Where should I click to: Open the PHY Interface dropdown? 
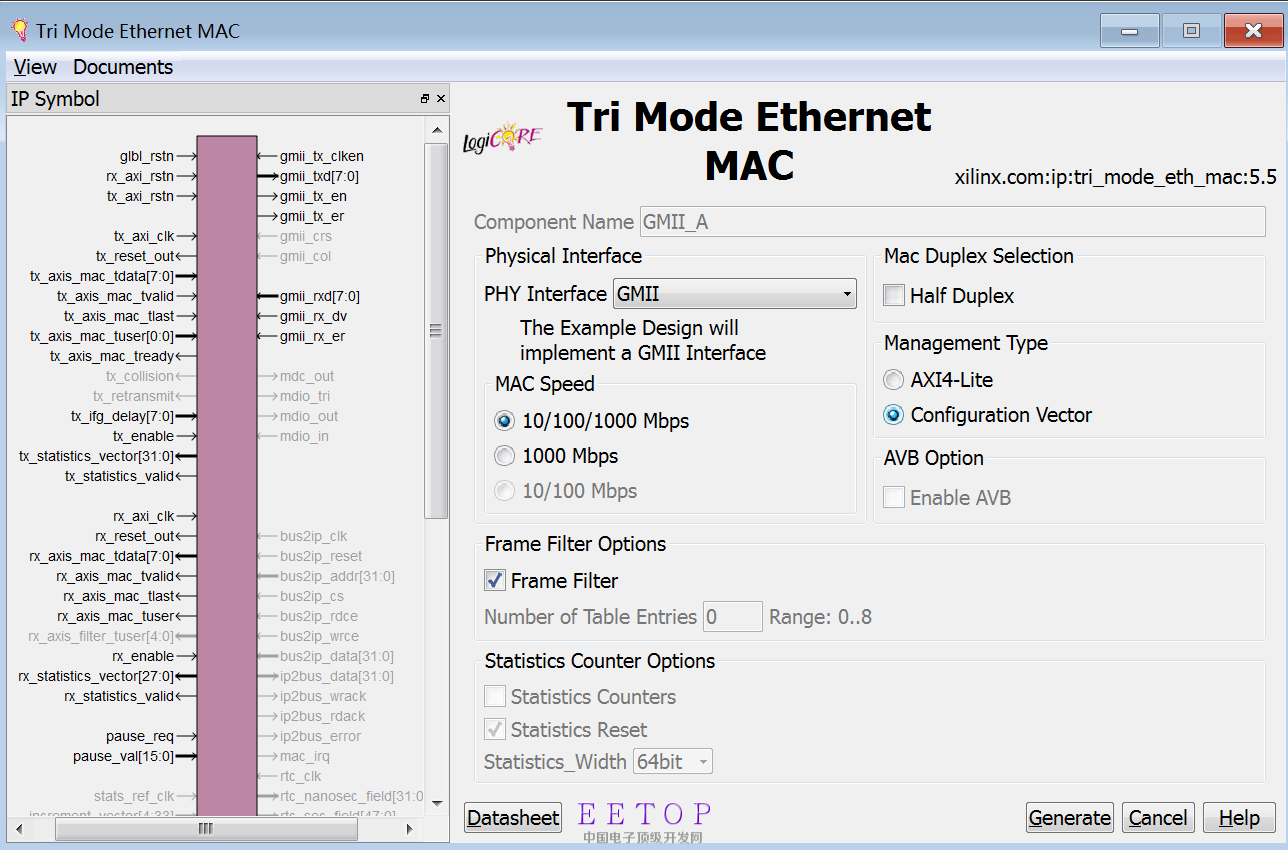coord(735,294)
